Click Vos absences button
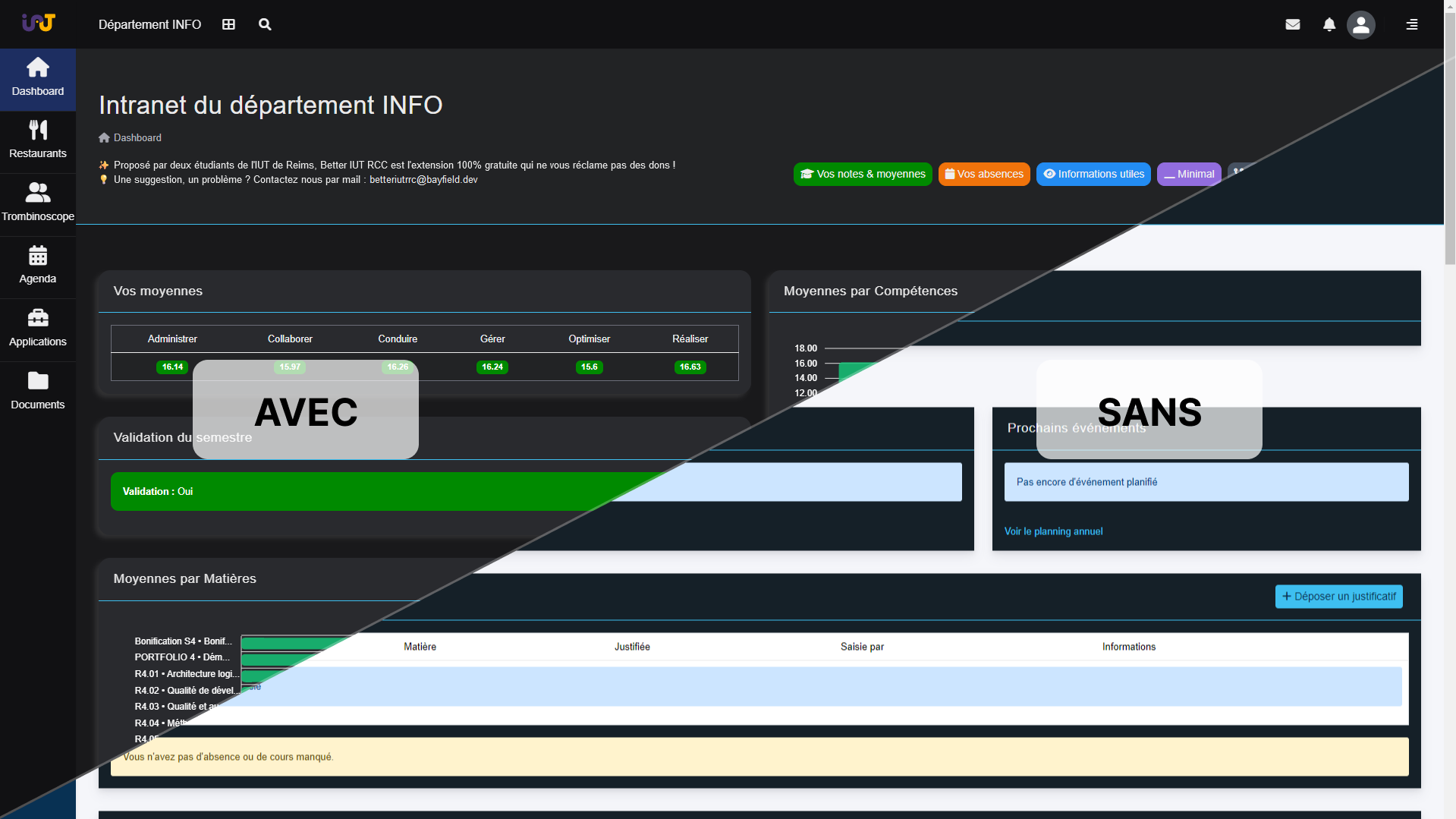Screen dimensions: 1456x819 tap(984, 174)
